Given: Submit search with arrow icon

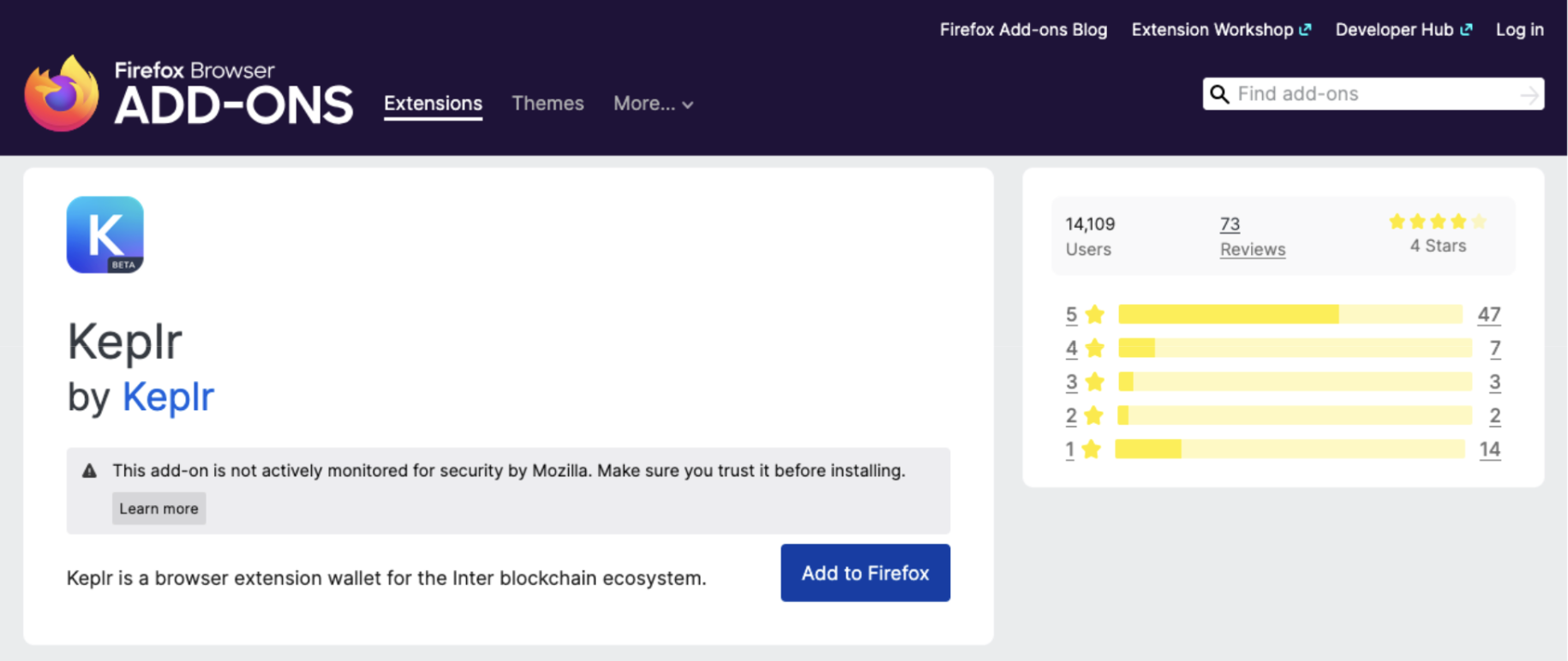Looking at the screenshot, I should pos(1529,95).
